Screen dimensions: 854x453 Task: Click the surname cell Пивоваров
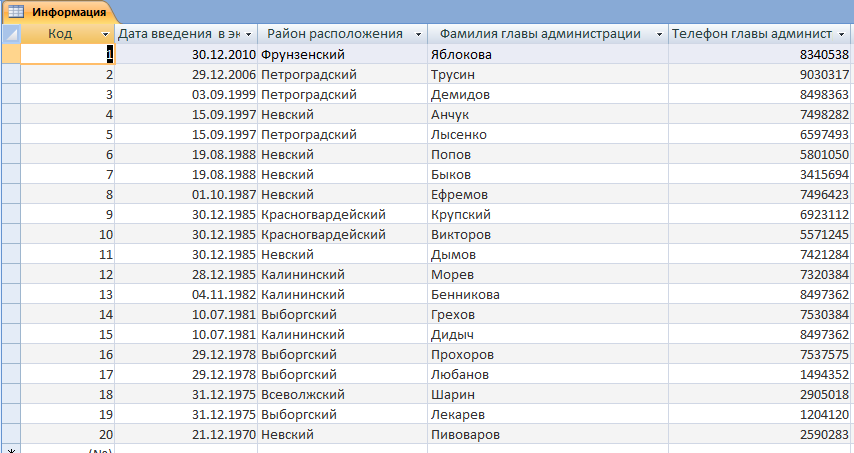548,434
